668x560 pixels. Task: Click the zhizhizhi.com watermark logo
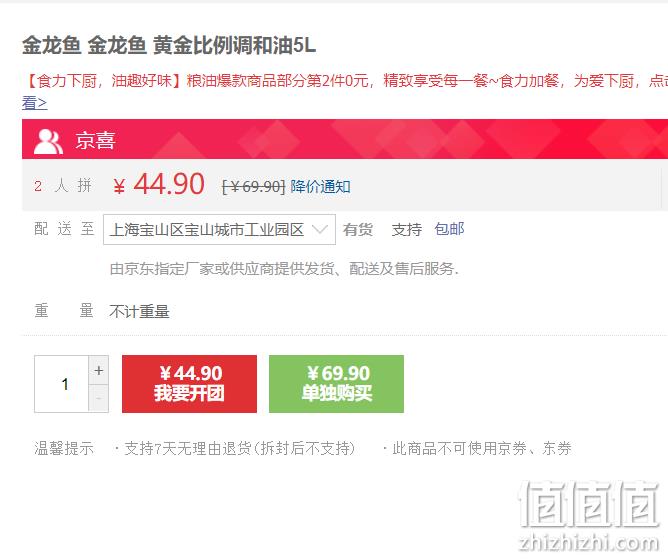[589, 516]
